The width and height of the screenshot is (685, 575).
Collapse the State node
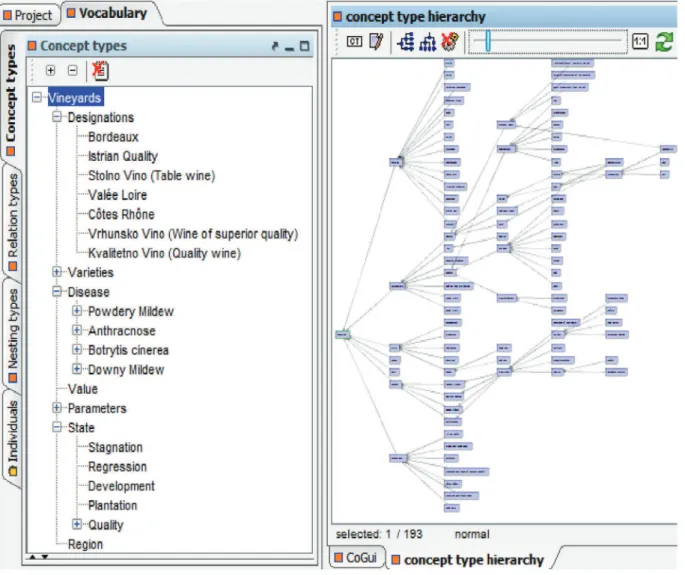[57, 427]
